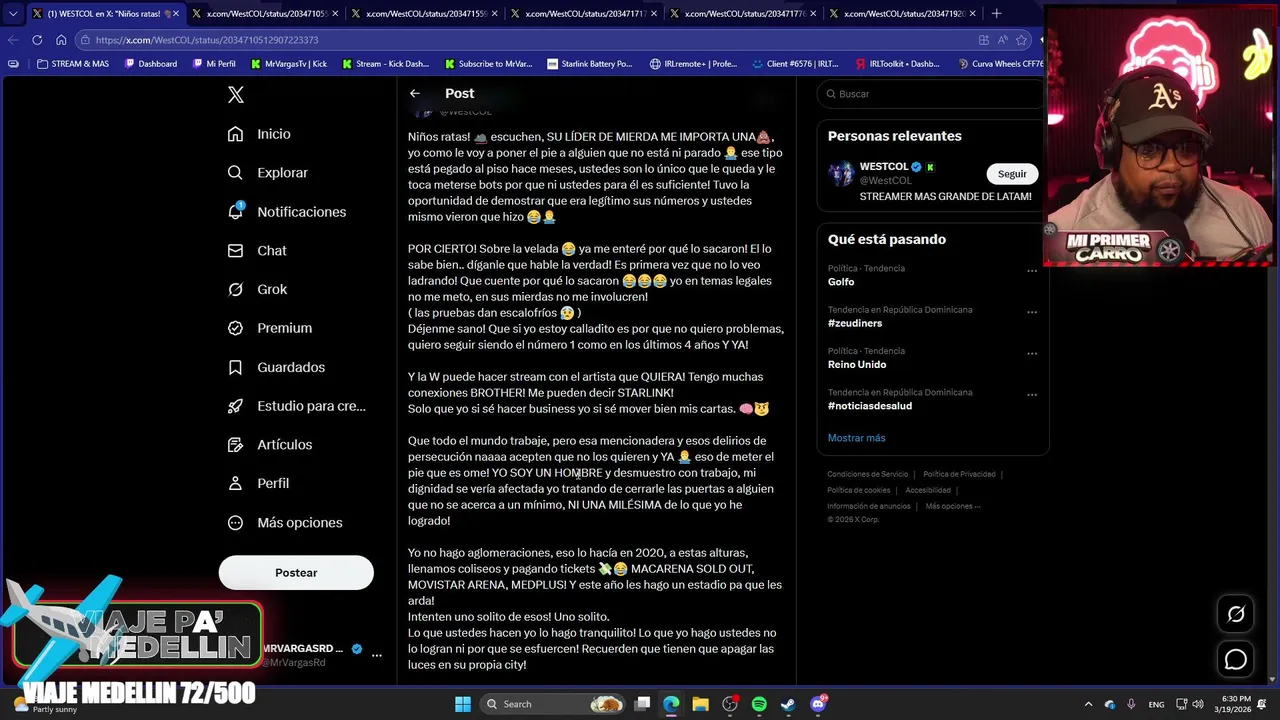This screenshot has height=720, width=1280.
Task: Open Dashboard bookmark
Action: pyautogui.click(x=150, y=64)
